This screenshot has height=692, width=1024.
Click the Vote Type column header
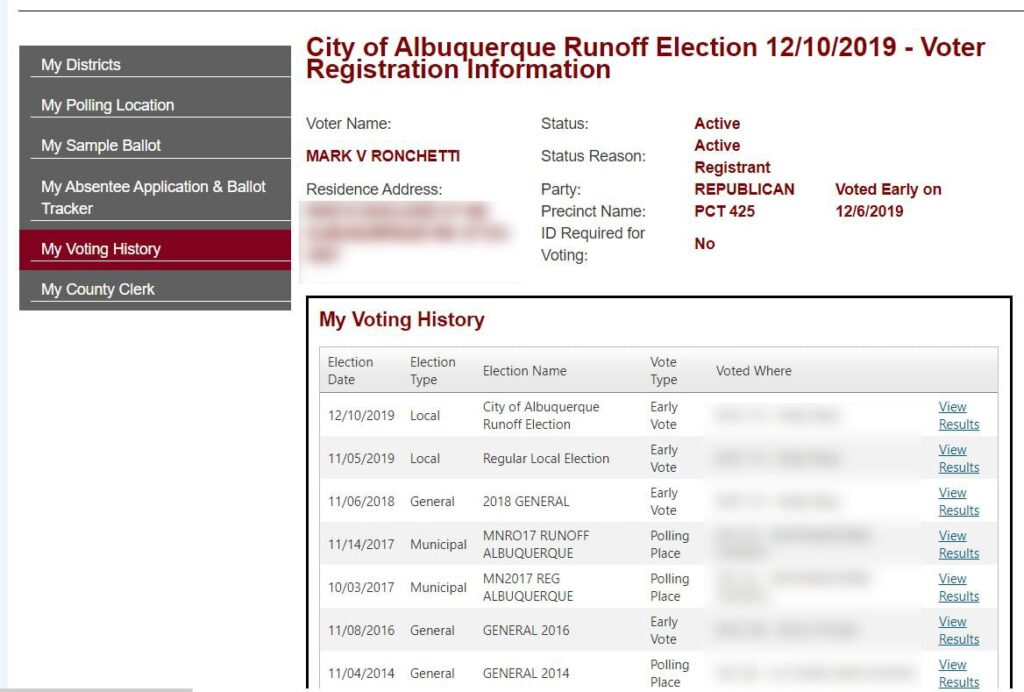(664, 371)
